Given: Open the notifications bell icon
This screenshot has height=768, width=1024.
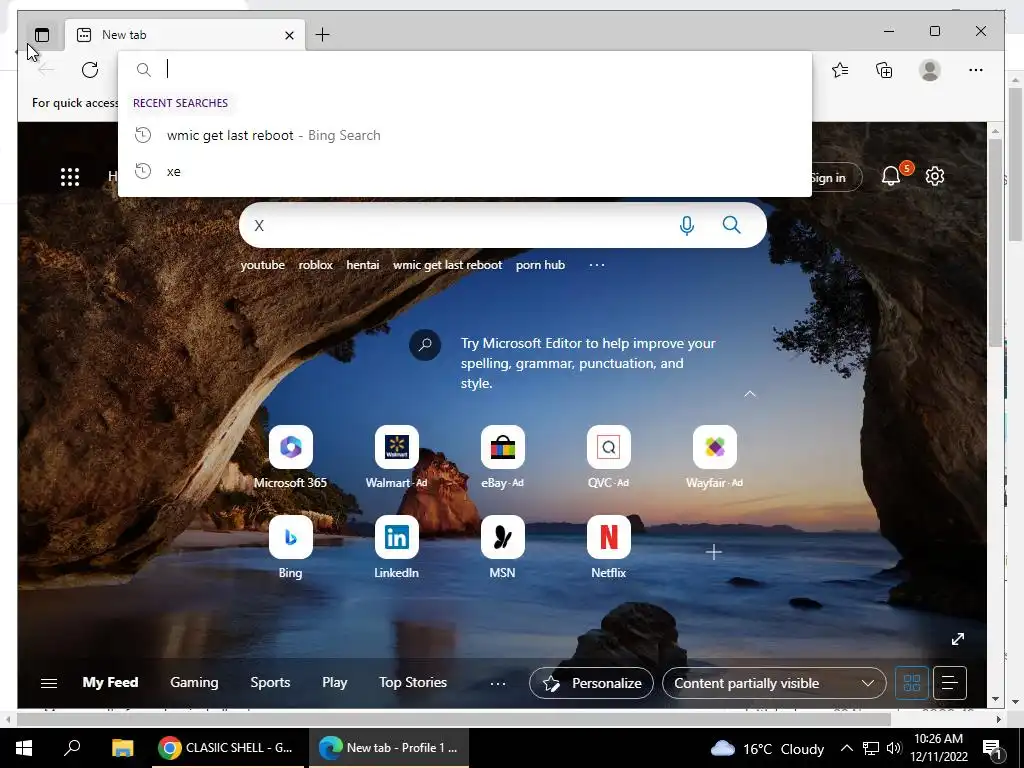Looking at the screenshot, I should click(891, 176).
